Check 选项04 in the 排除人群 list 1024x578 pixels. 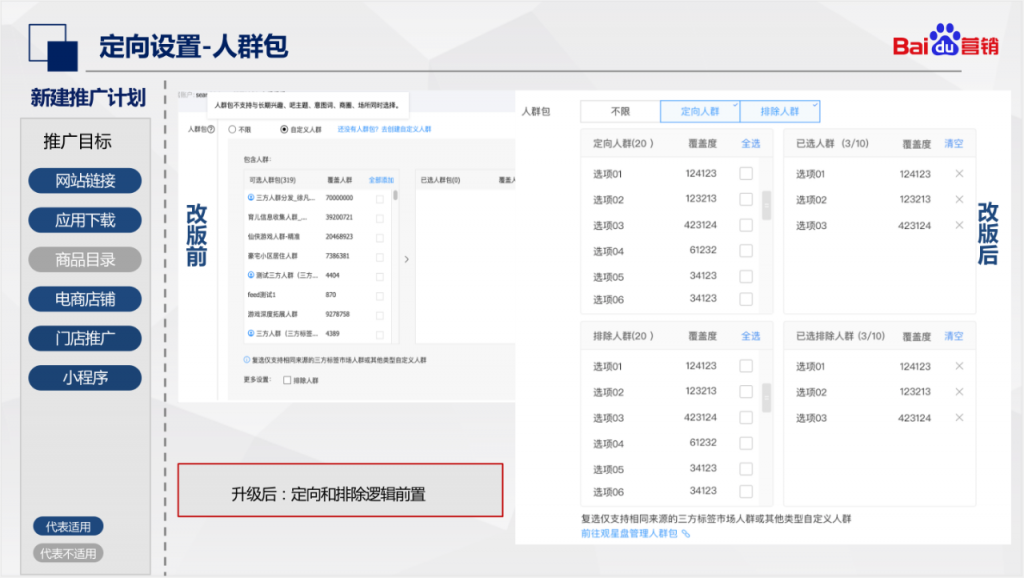746,443
